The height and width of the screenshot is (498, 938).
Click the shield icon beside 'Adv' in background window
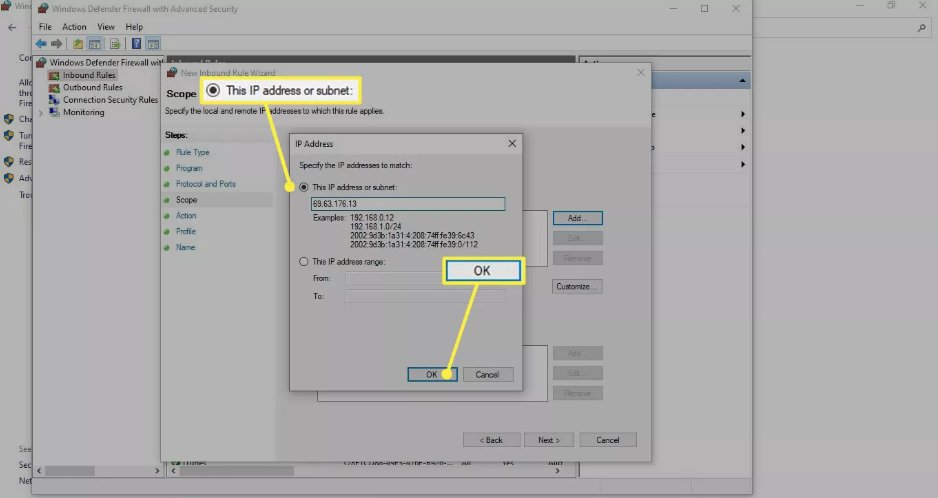pos(8,178)
